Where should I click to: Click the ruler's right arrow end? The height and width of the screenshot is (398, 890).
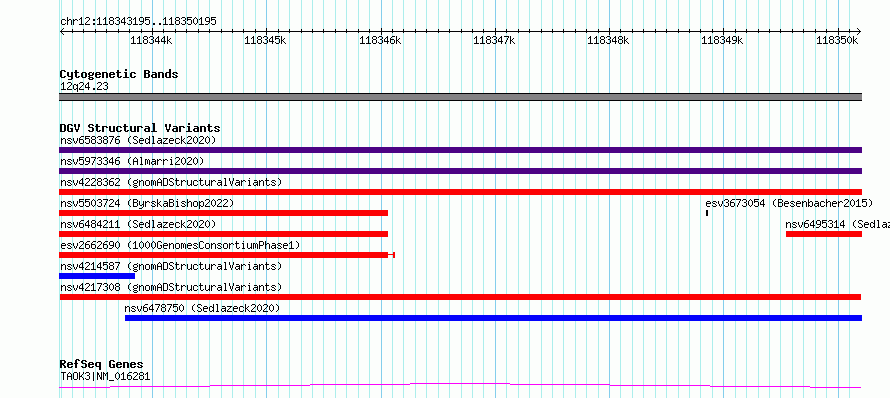pos(859,31)
